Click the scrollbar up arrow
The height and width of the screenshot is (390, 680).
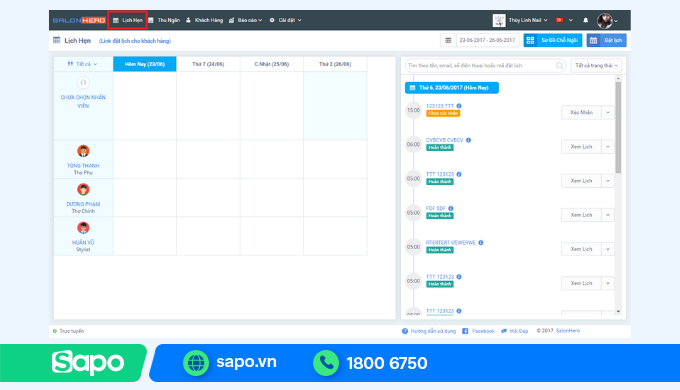click(618, 79)
